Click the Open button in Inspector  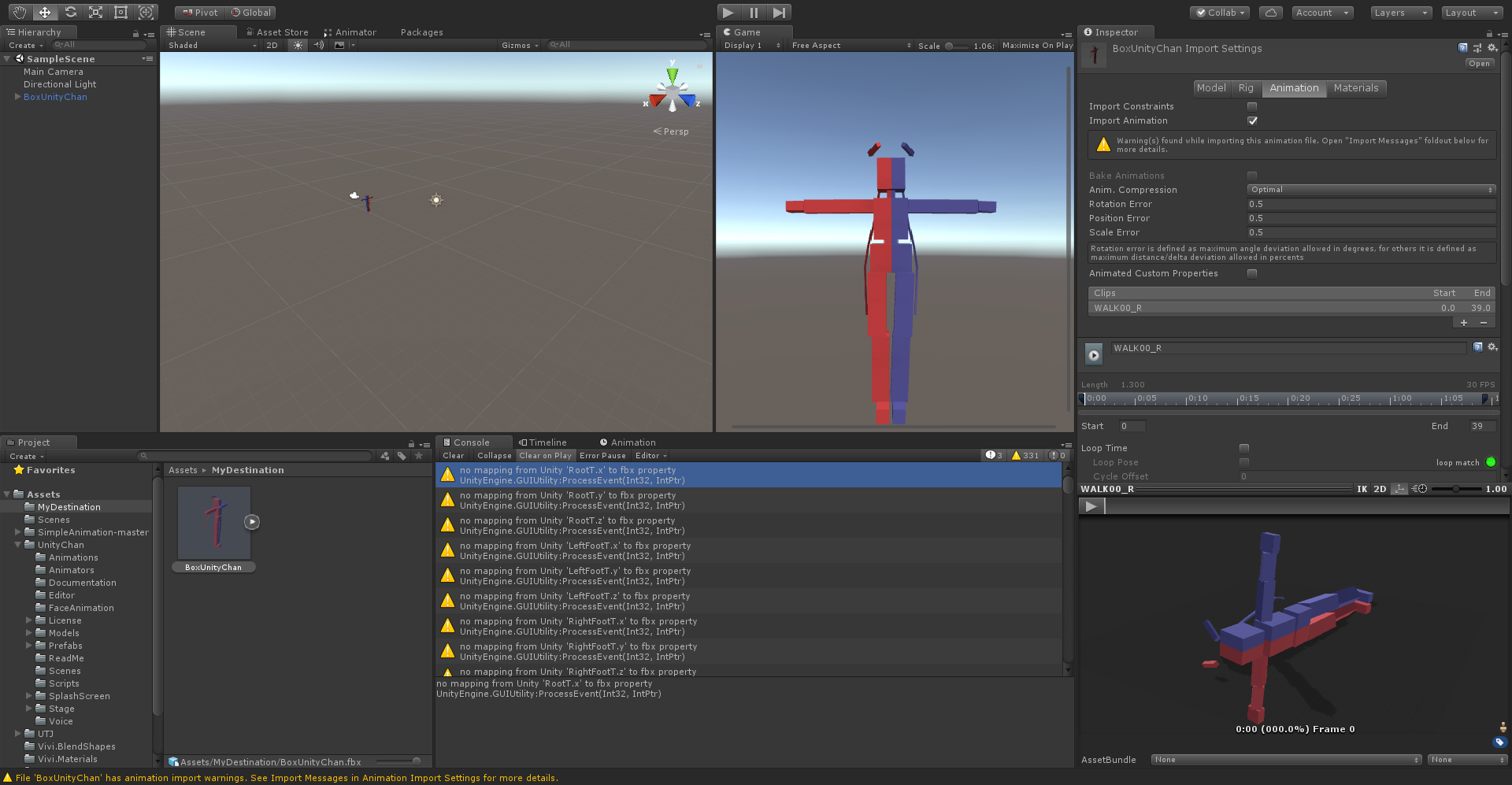tap(1479, 64)
